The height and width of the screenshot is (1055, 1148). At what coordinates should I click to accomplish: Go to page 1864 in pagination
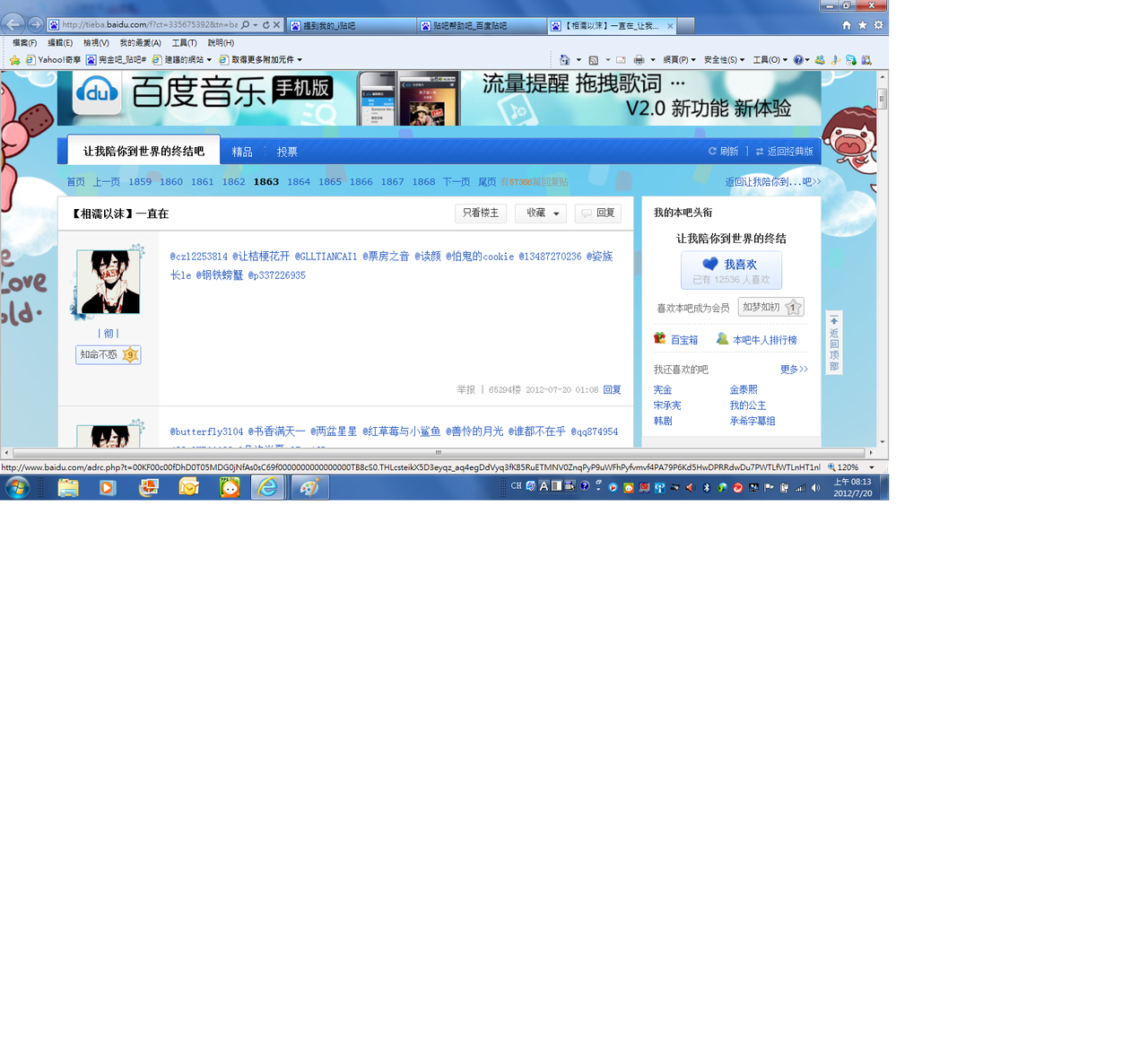tap(299, 182)
